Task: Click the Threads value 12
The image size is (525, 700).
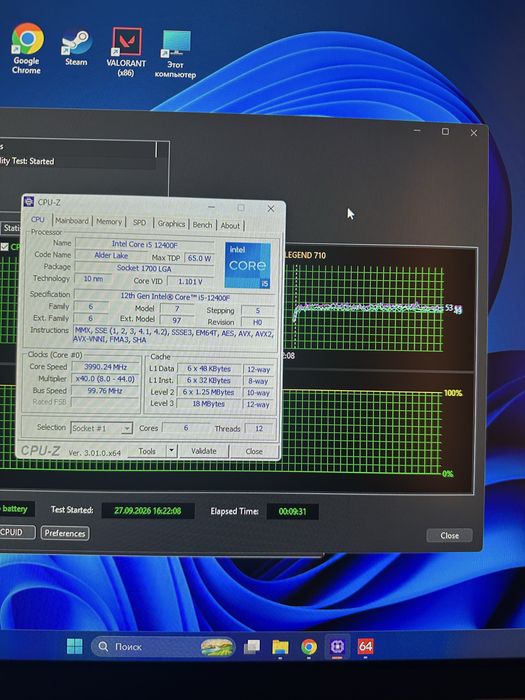Action: (259, 429)
